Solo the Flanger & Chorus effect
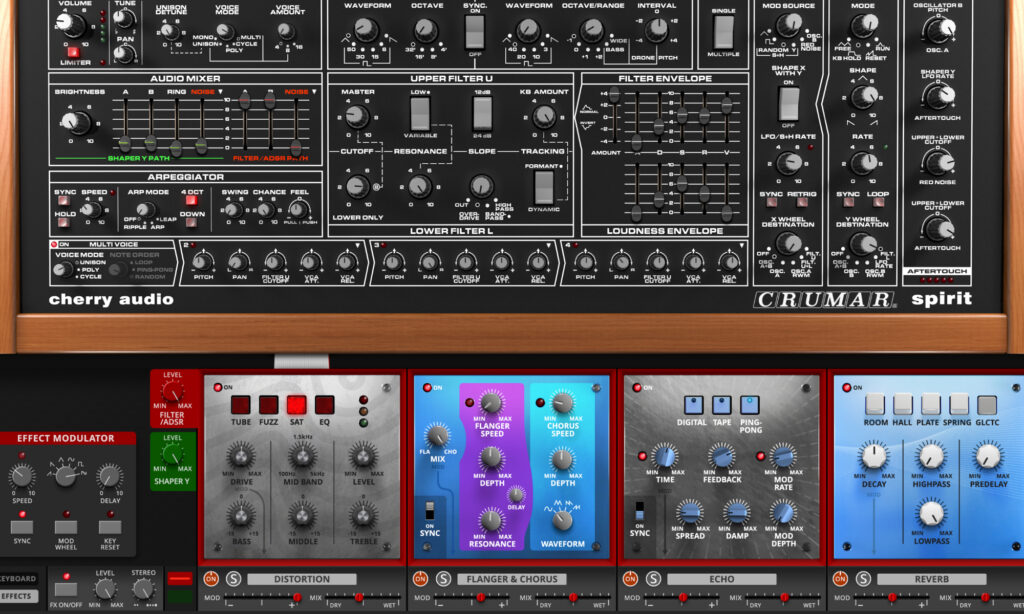The image size is (1024, 614). click(443, 579)
